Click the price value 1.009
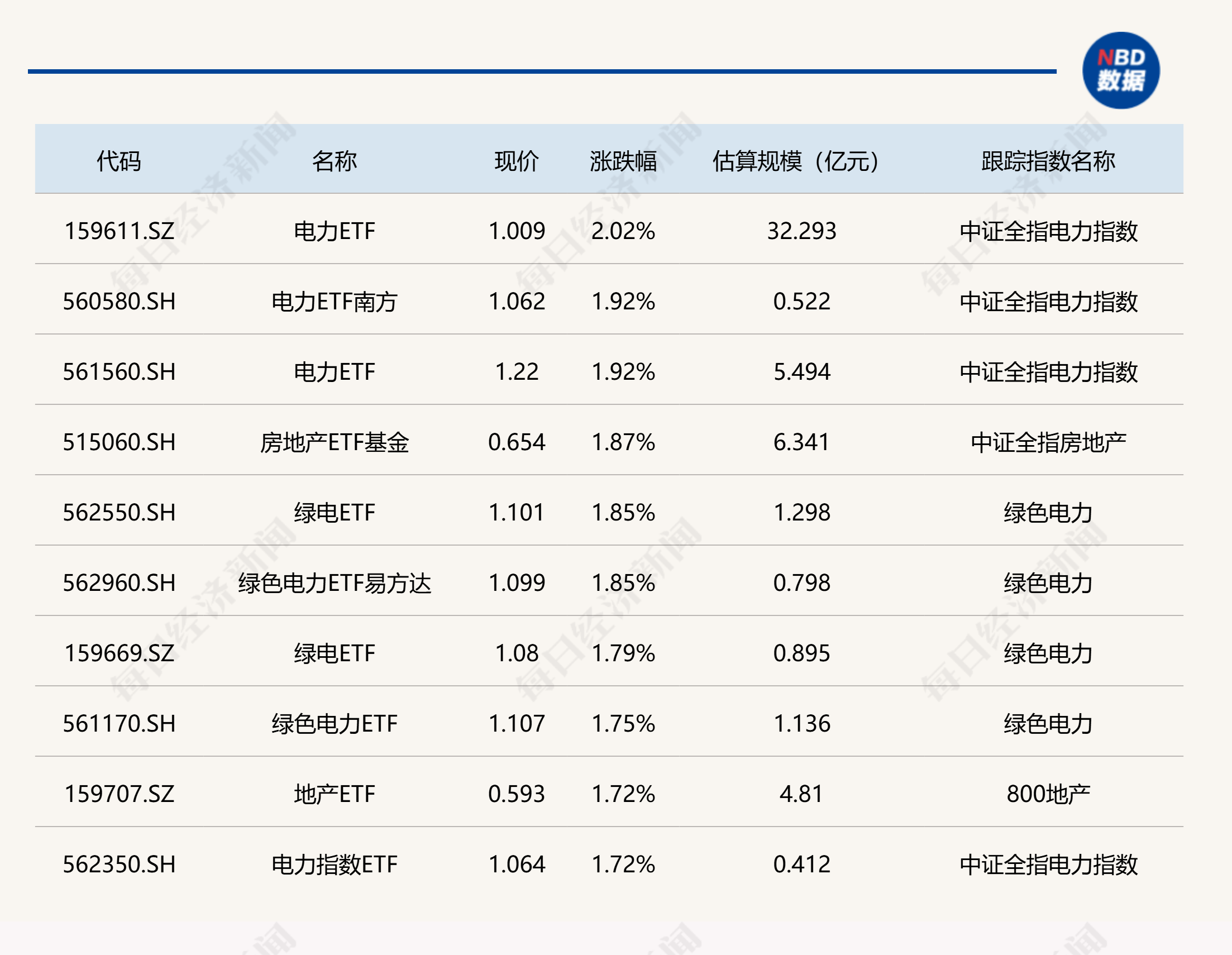This screenshot has width=1232, height=955. click(517, 231)
